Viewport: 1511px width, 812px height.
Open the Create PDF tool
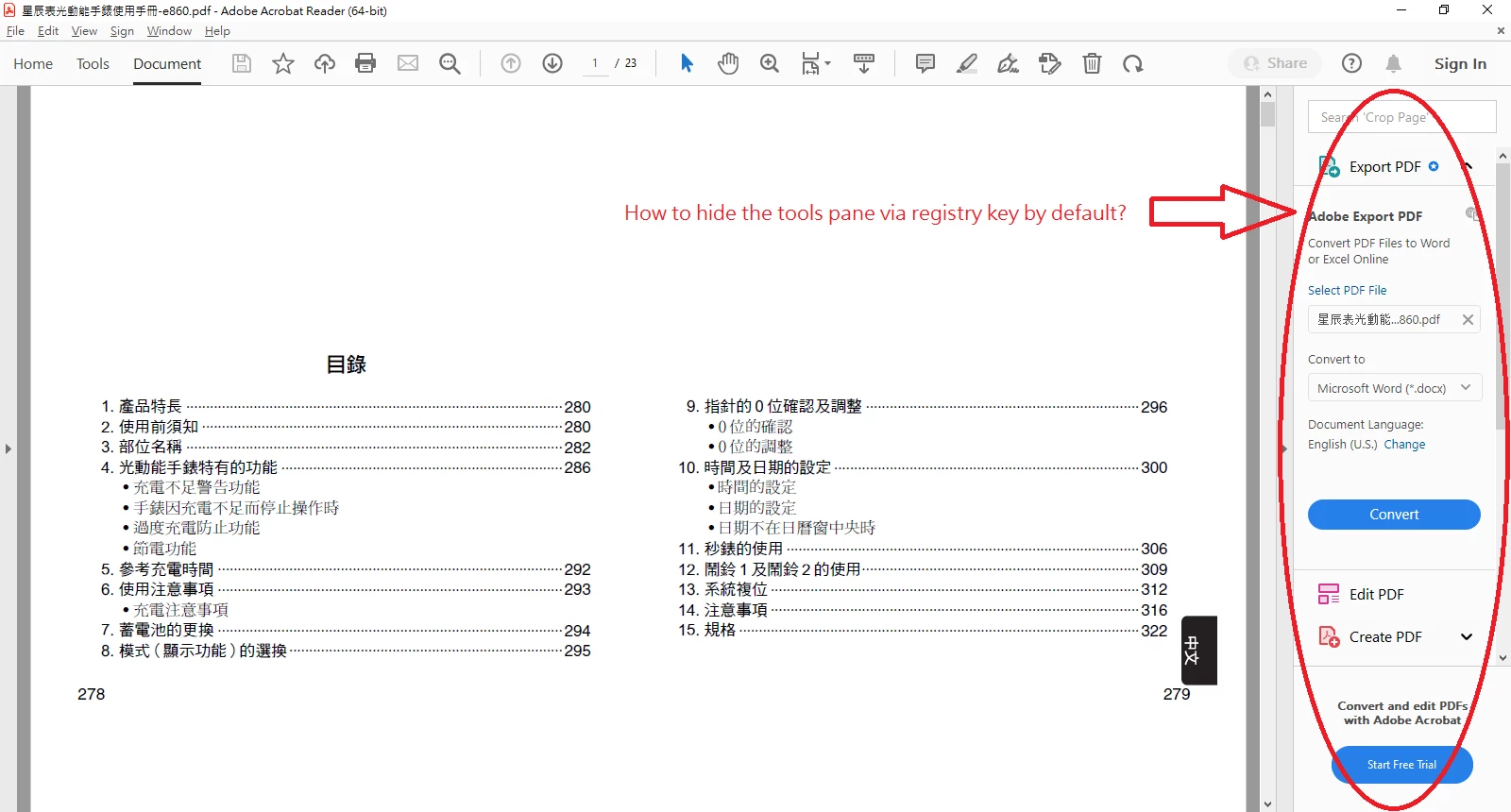pos(1385,636)
